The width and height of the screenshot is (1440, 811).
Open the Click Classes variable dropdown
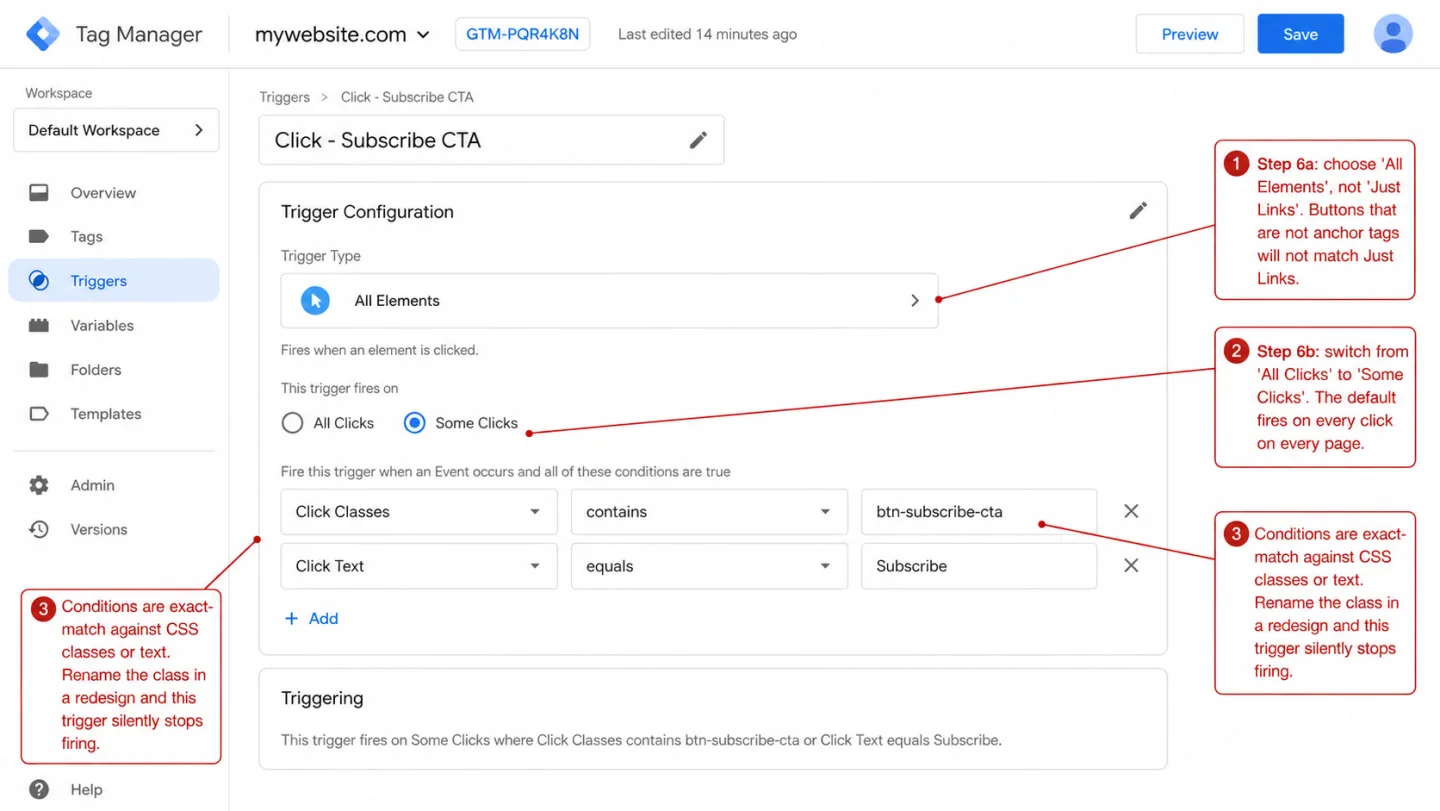coord(419,512)
